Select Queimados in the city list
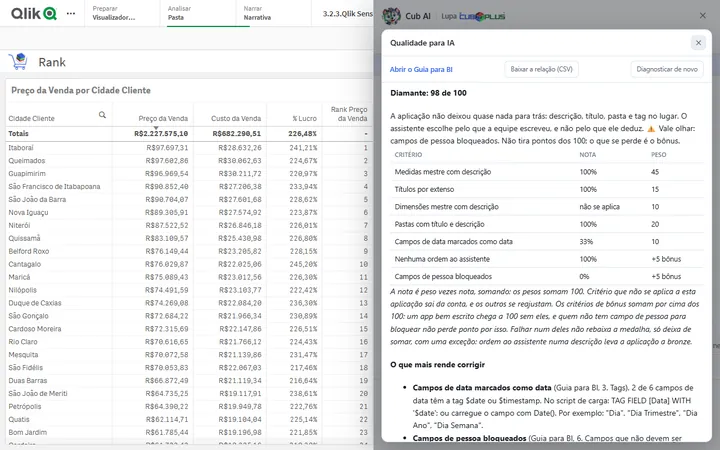The width and height of the screenshot is (720, 450). 27,161
